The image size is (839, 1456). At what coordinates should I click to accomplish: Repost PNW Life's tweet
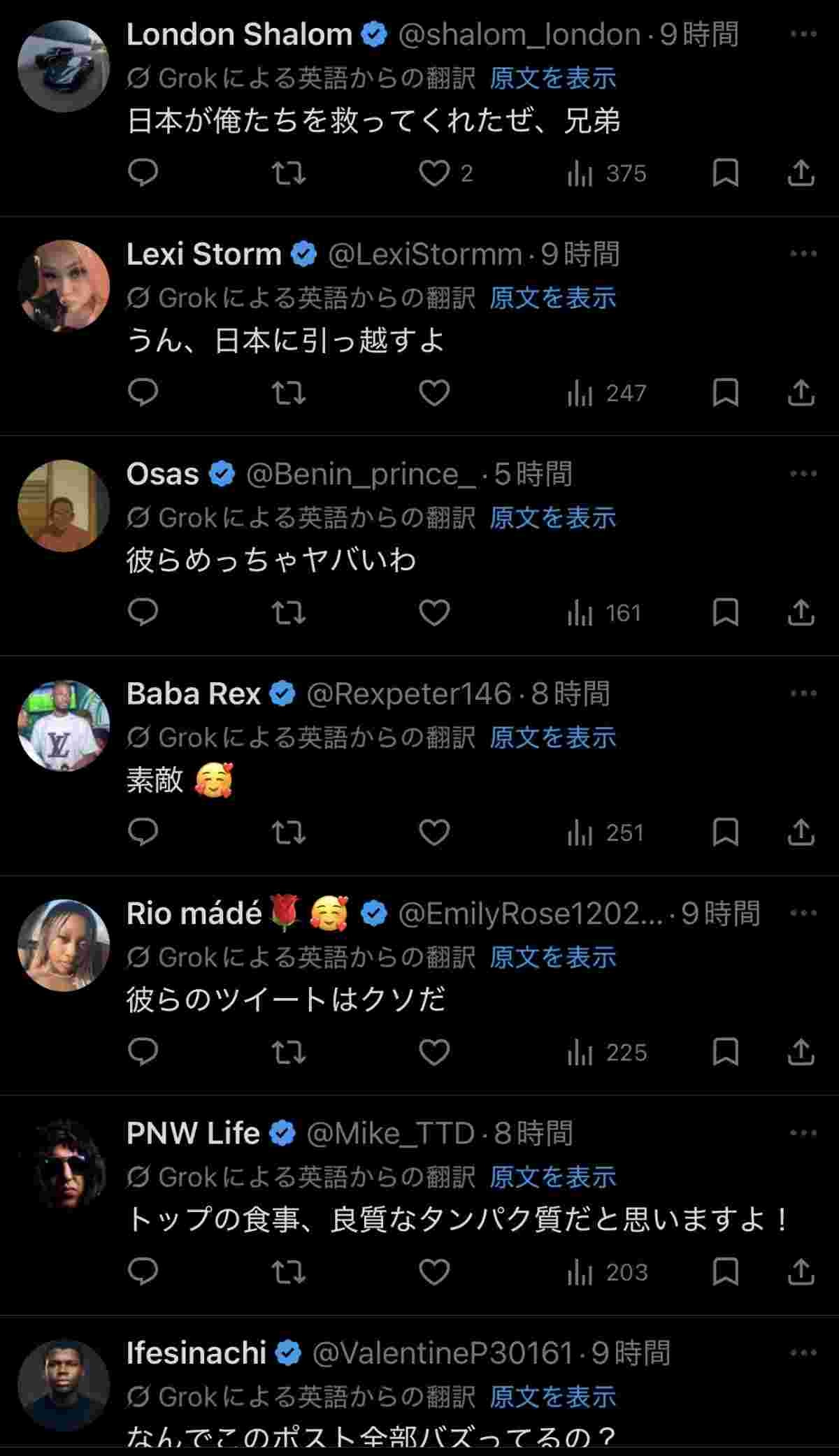click(288, 1271)
